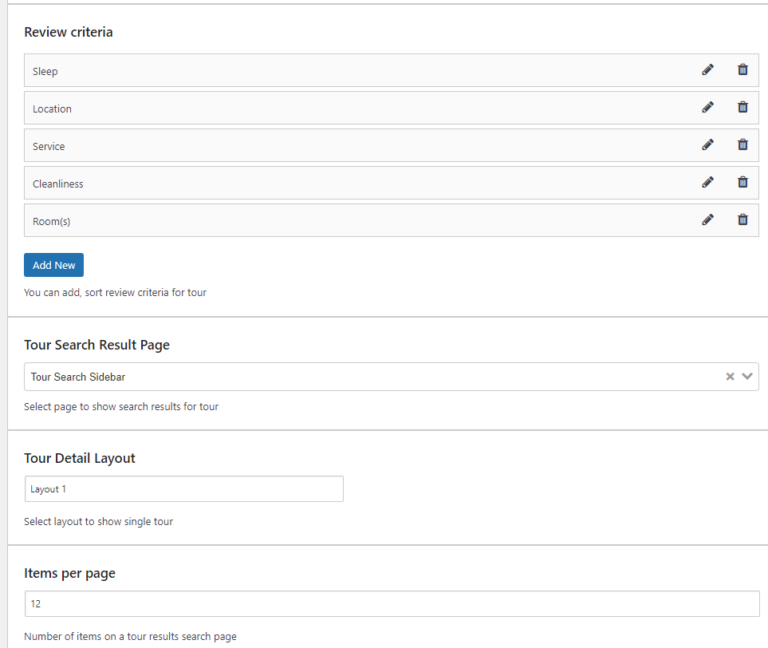The image size is (768, 648).
Task: Select the Sleep criterion row
Action: pos(391,71)
